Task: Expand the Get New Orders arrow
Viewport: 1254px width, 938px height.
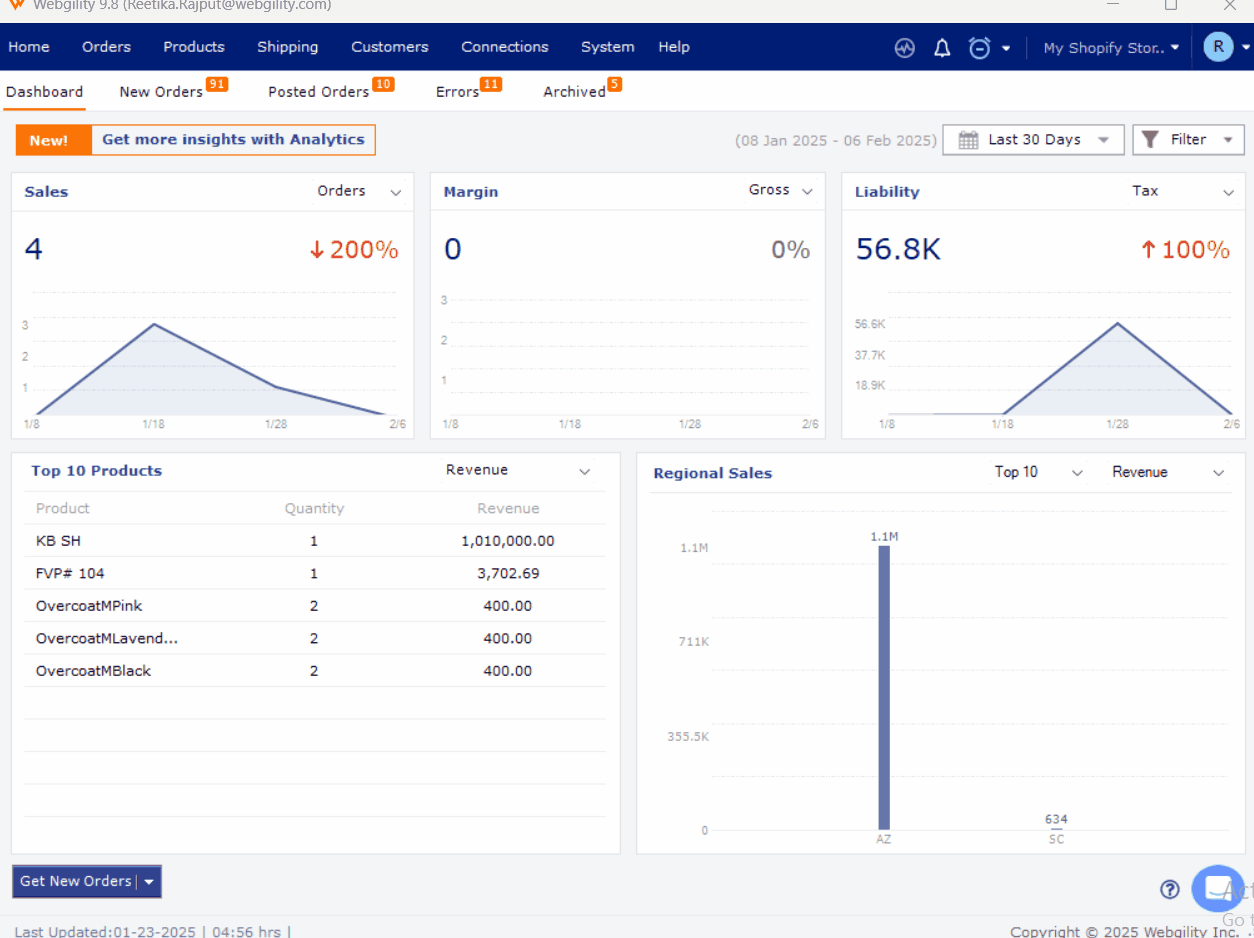Action: click(149, 882)
